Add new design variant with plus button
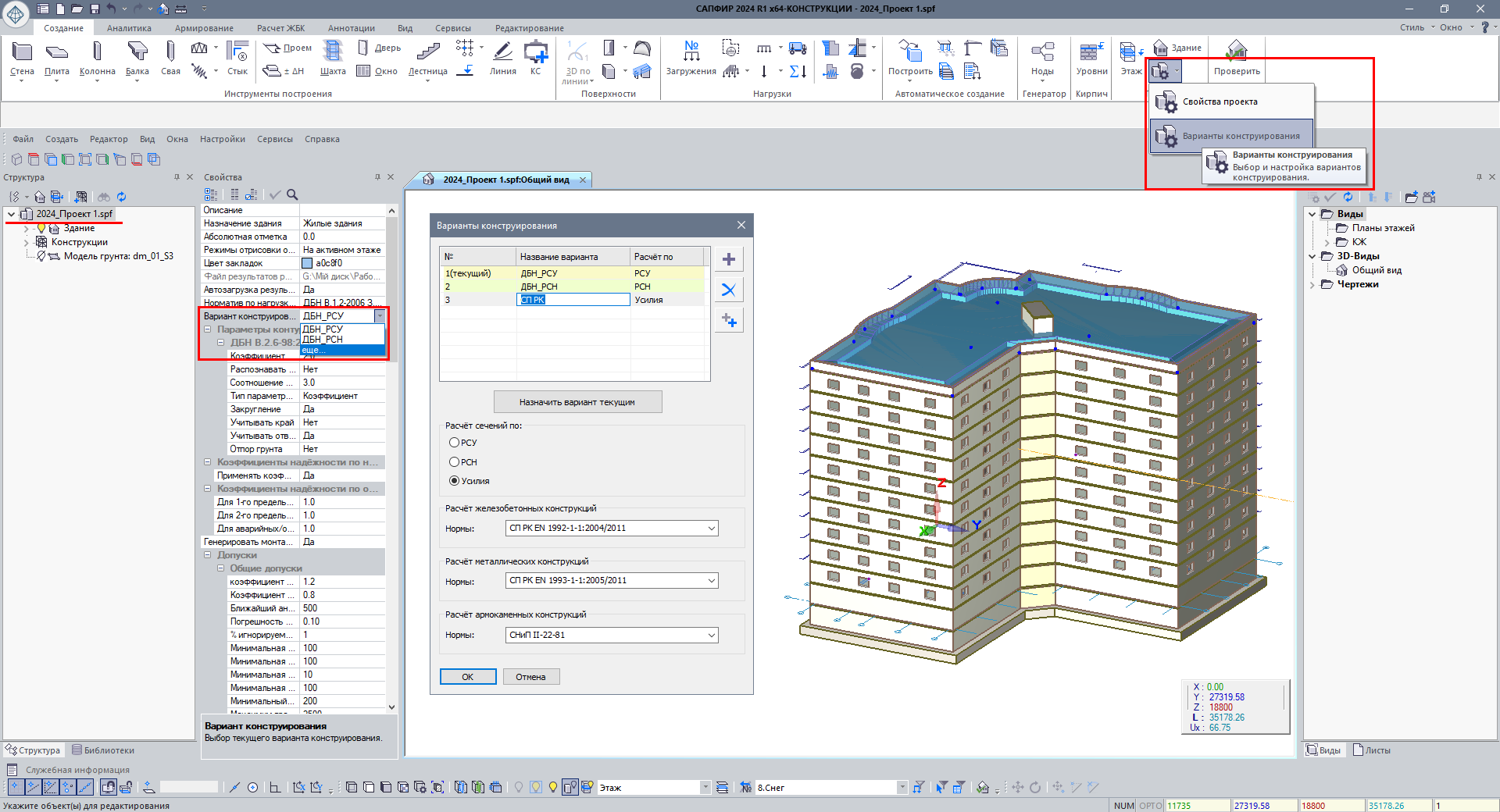Viewport: 1500px width, 812px height. click(729, 259)
